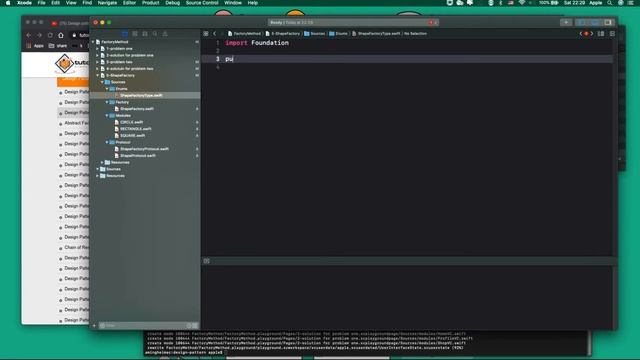The image size is (640, 360).
Task: Click the browser's YouTube tab
Action: click(70, 23)
